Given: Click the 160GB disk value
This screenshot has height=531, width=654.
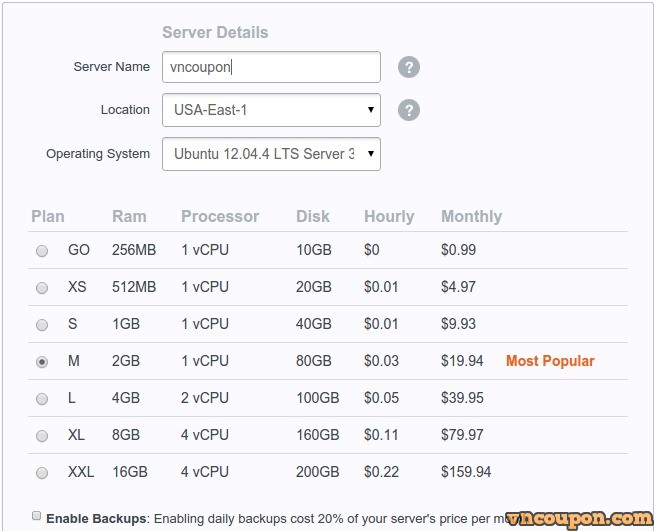Looking at the screenshot, I should 317,435.
